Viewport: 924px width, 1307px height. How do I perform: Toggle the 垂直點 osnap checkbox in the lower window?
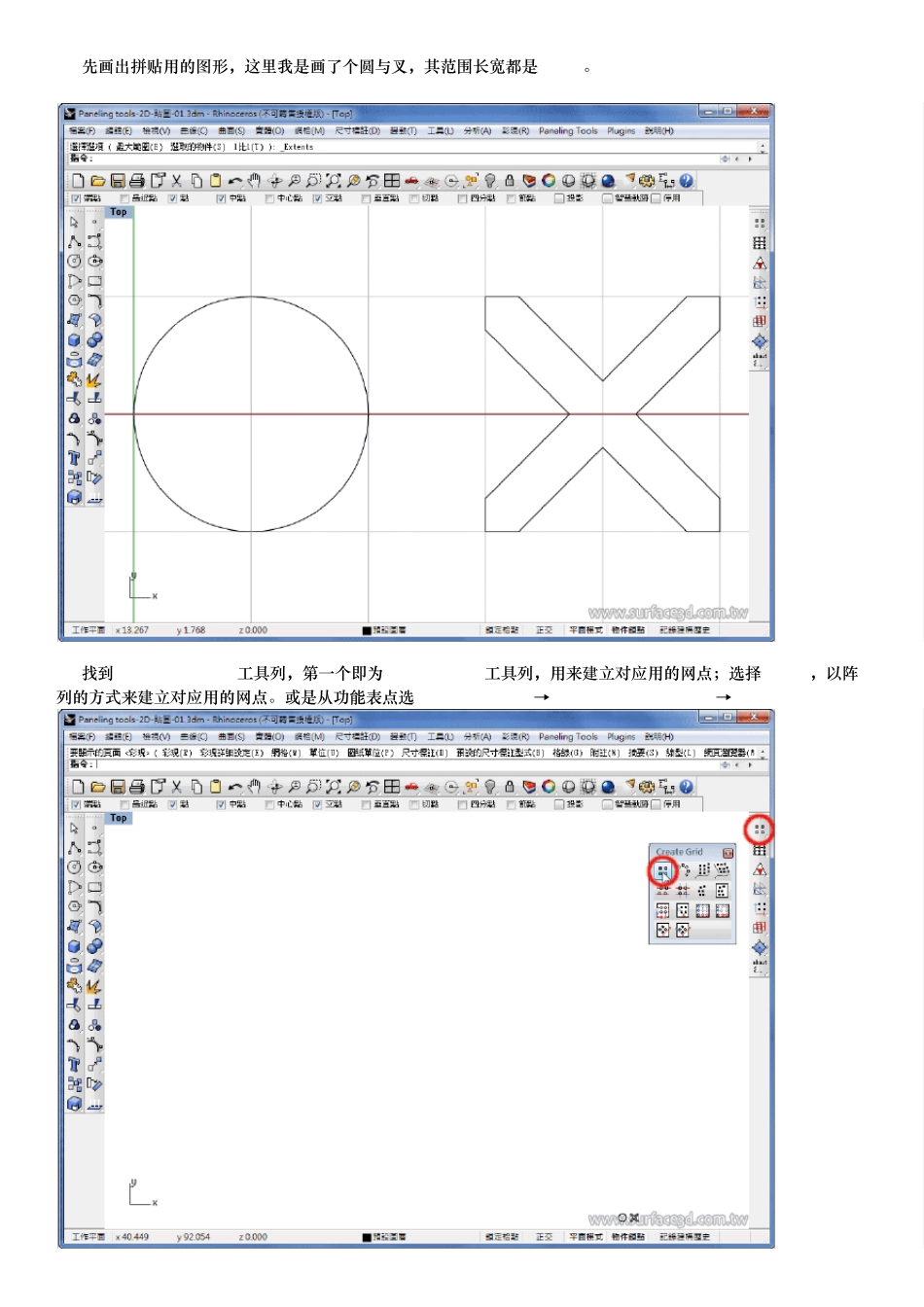(x=366, y=804)
